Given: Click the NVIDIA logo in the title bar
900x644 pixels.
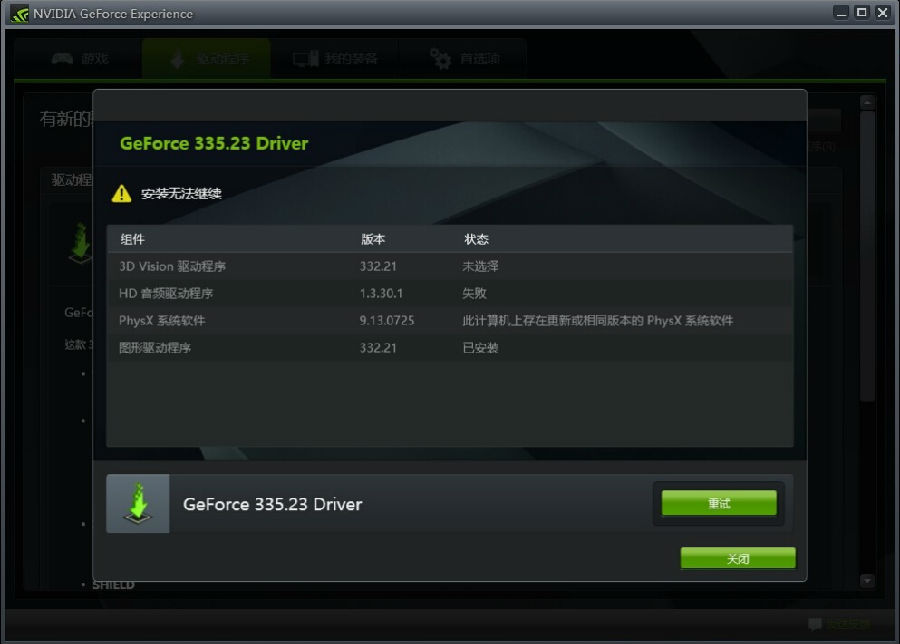Looking at the screenshot, I should pos(19,13).
